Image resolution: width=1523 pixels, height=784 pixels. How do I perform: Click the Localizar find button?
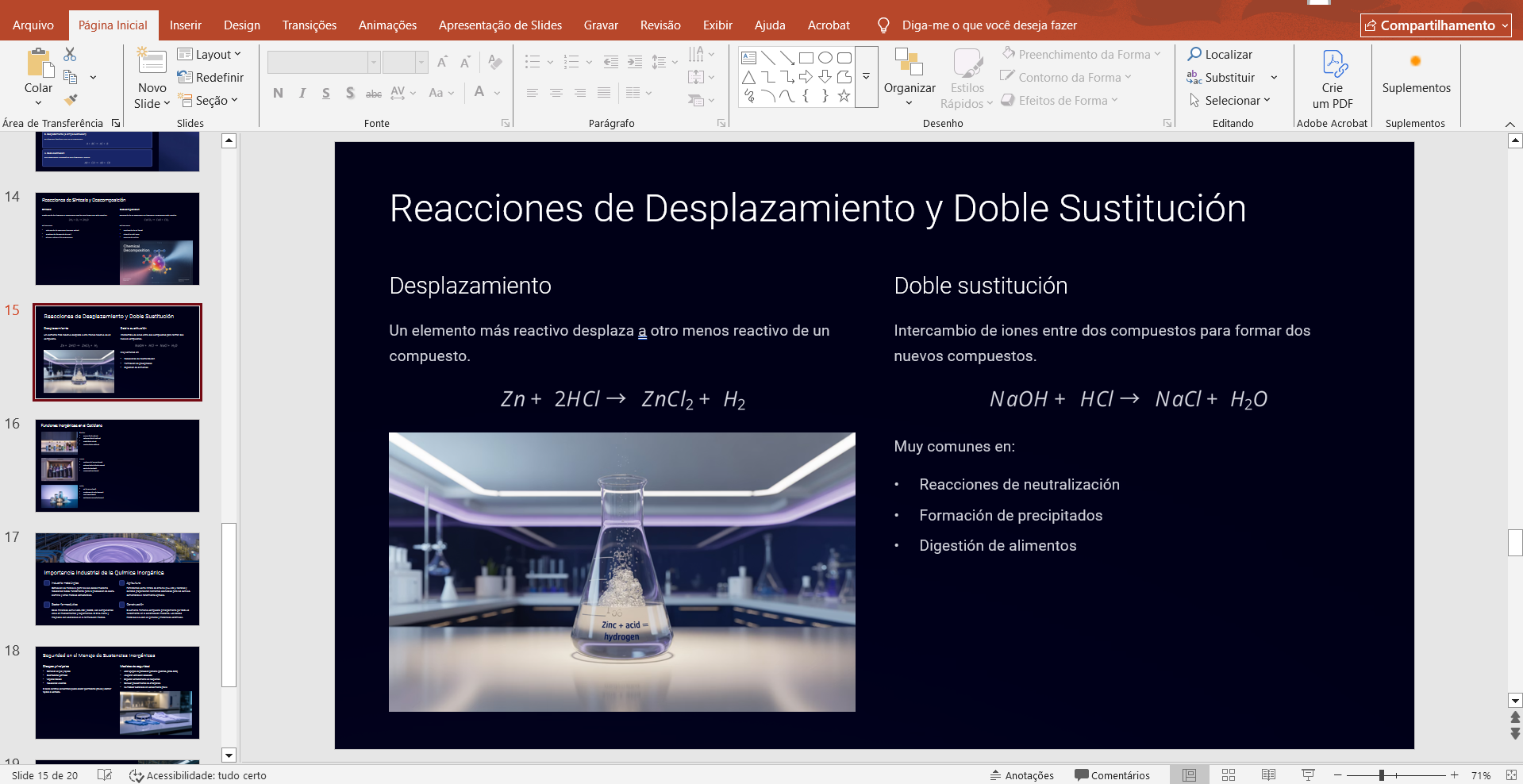1220,54
